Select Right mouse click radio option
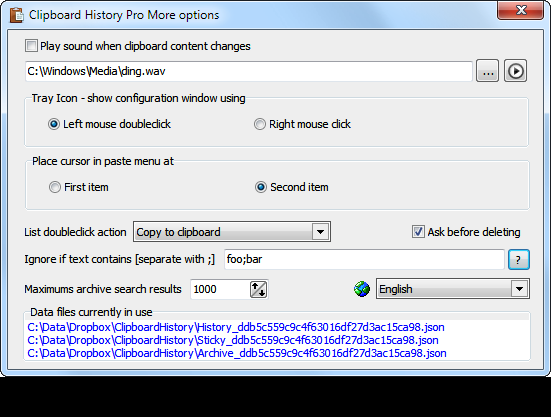This screenshot has height=417, width=551. [x=260, y=124]
